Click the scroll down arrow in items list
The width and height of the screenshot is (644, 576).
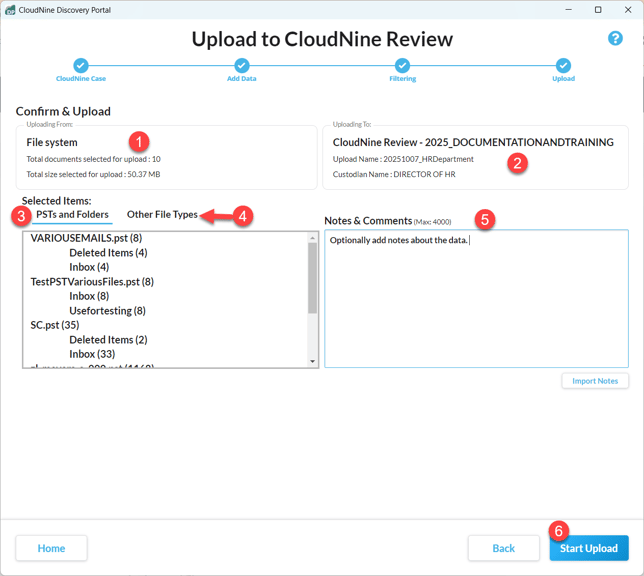click(x=313, y=362)
